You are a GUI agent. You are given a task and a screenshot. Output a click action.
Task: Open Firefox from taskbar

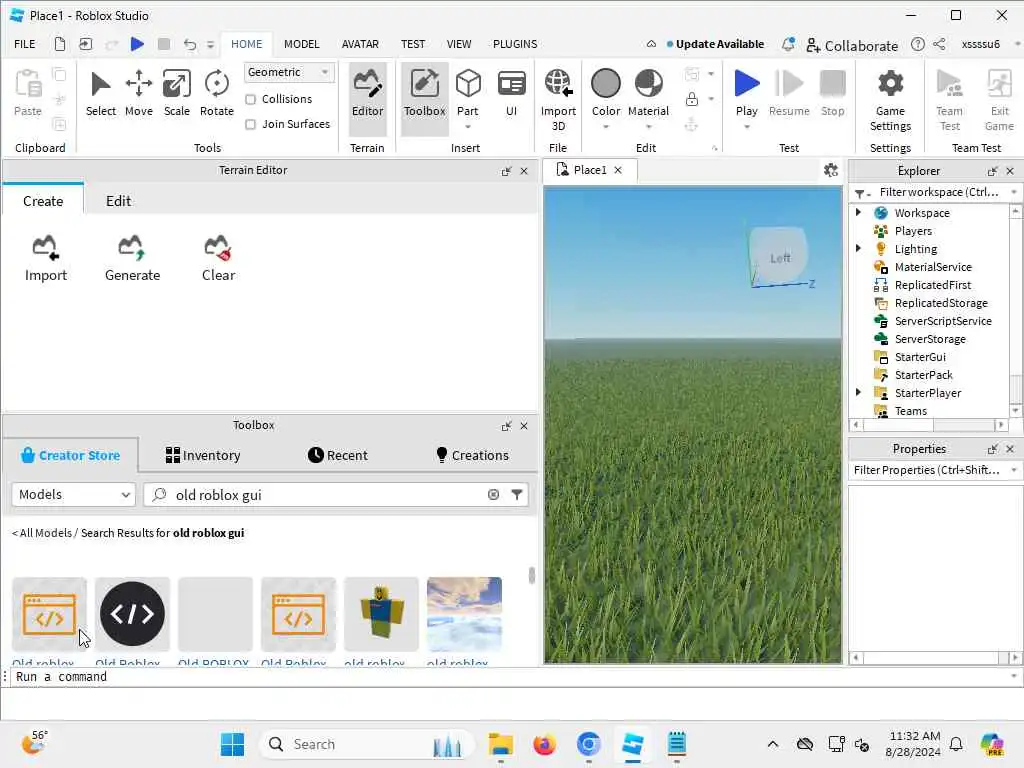tap(544, 744)
